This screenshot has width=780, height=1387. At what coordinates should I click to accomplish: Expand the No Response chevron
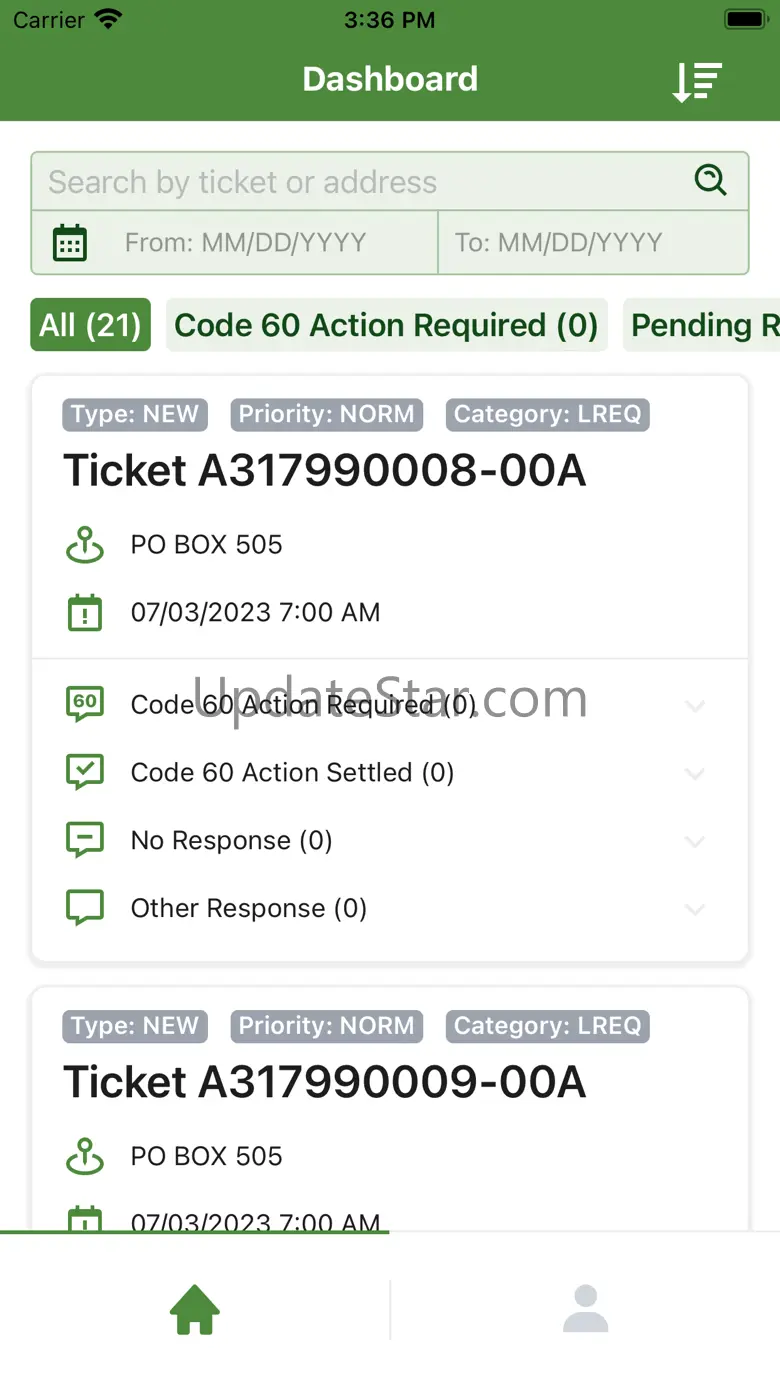[x=695, y=842]
